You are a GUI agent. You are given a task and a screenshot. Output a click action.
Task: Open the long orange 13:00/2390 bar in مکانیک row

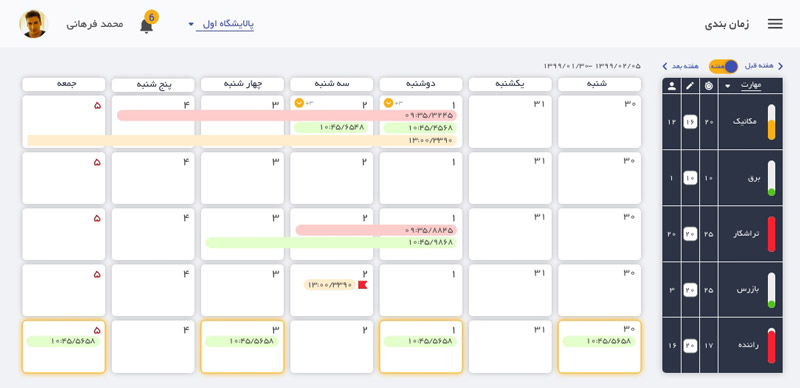pyautogui.click(x=242, y=140)
